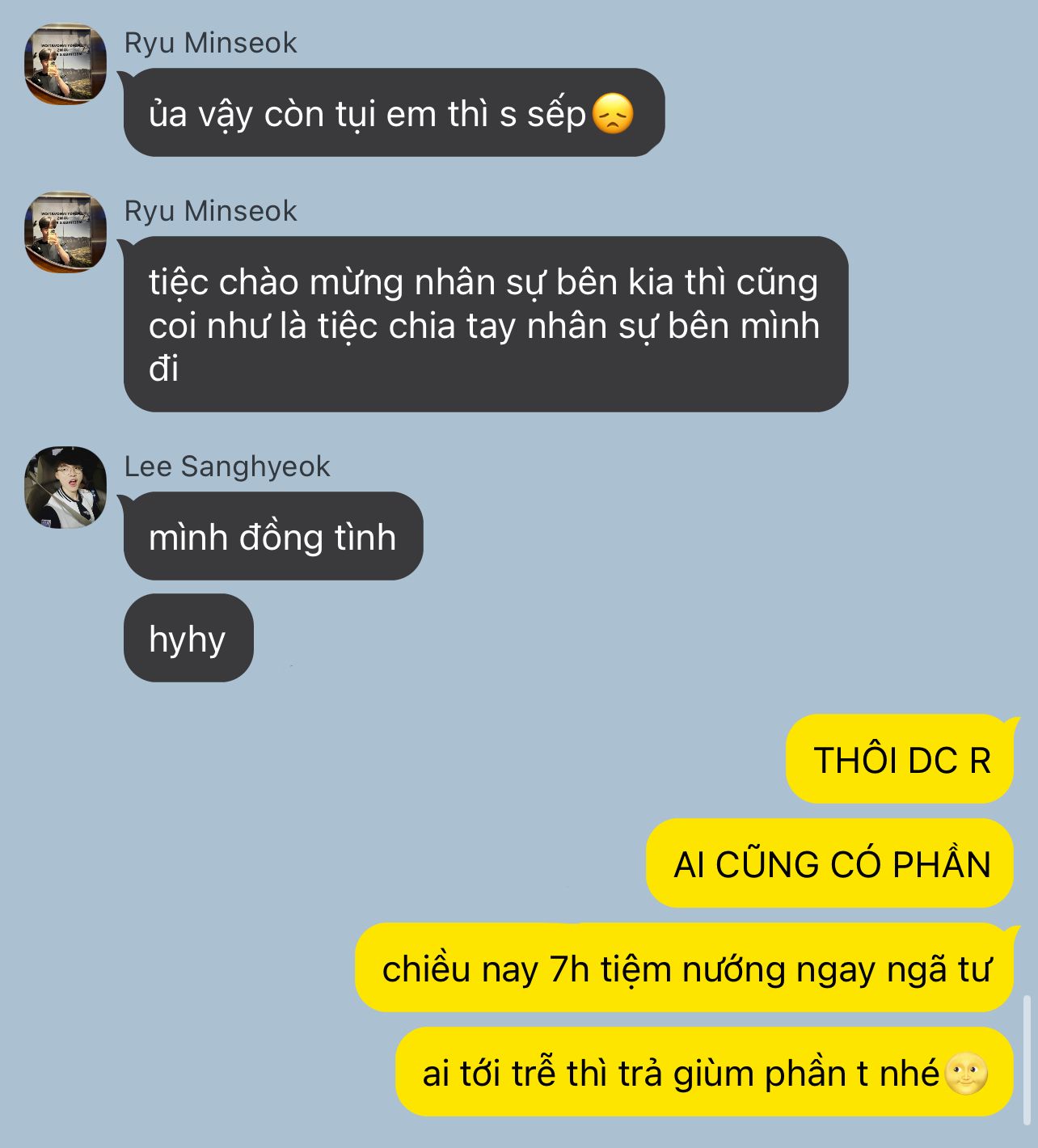The height and width of the screenshot is (1148, 1038).
Task: Select the 'ủa vậy còn tụi em' message bubble
Action: [394, 112]
